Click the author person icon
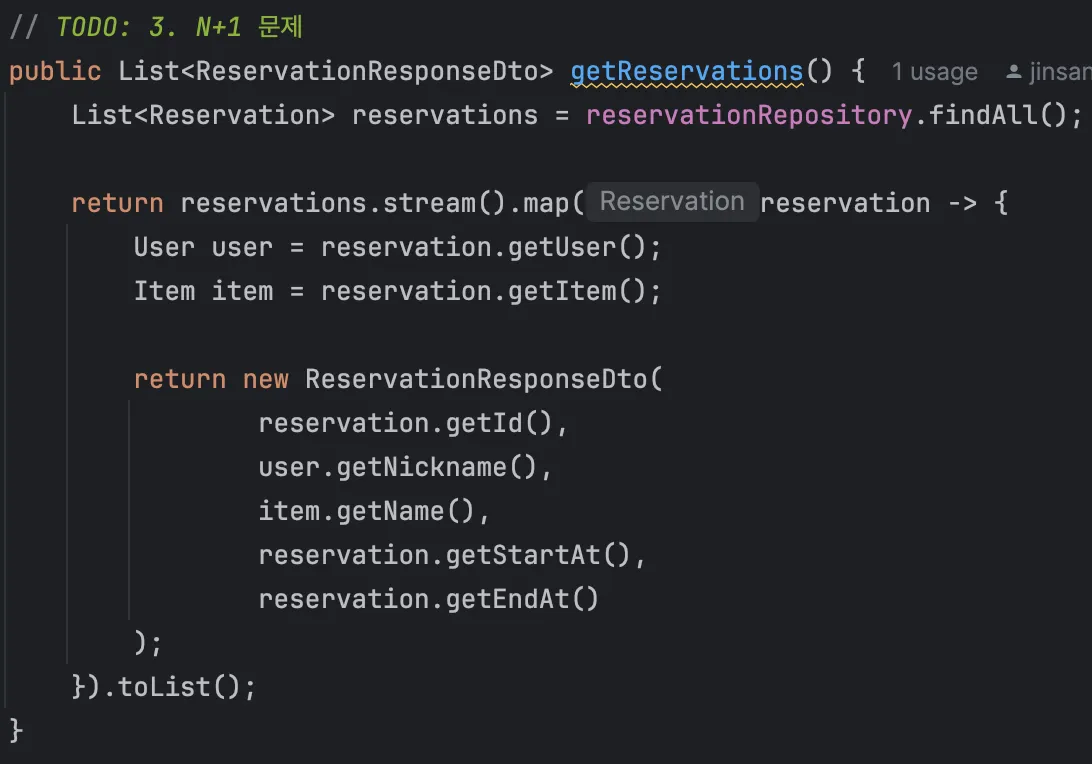 click(1014, 72)
